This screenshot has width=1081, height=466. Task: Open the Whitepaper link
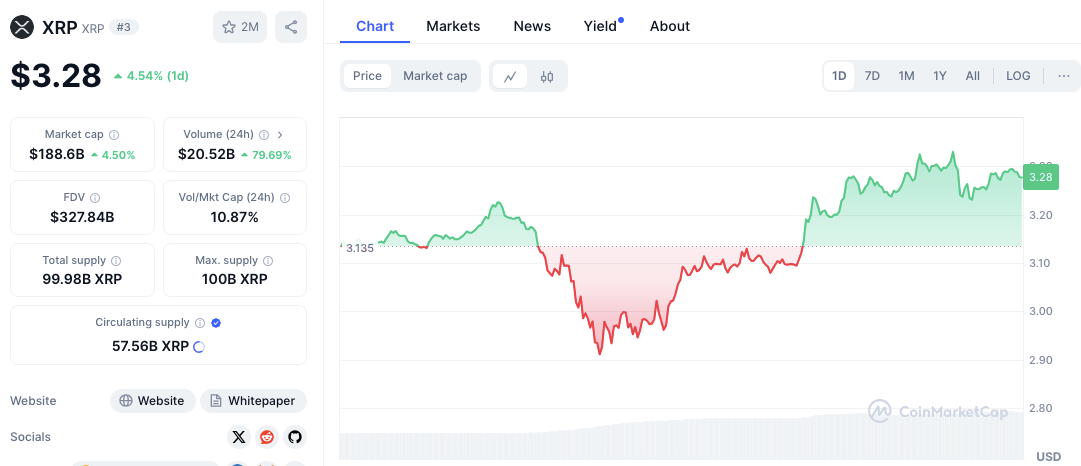click(x=253, y=401)
